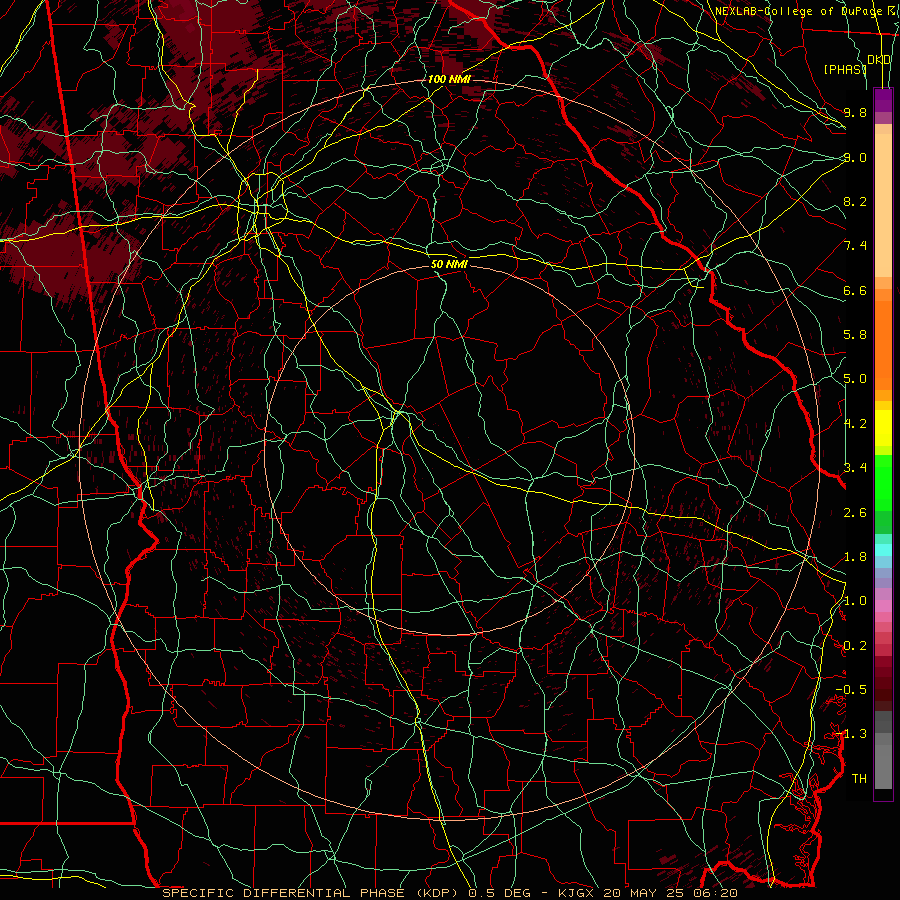Select the "DKD" product label
The image size is (900, 900).
point(879,60)
